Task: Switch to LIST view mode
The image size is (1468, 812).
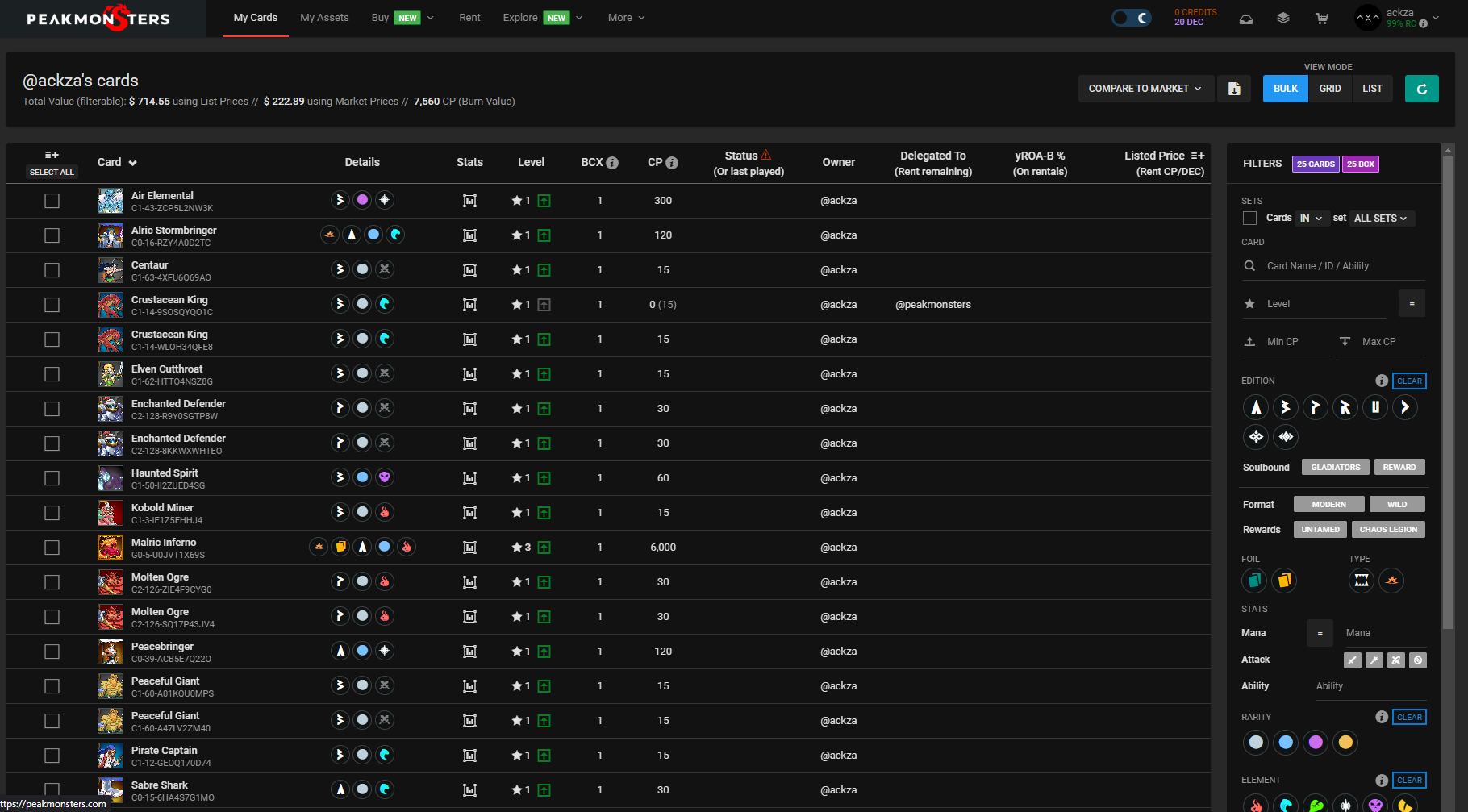Action: [1373, 89]
